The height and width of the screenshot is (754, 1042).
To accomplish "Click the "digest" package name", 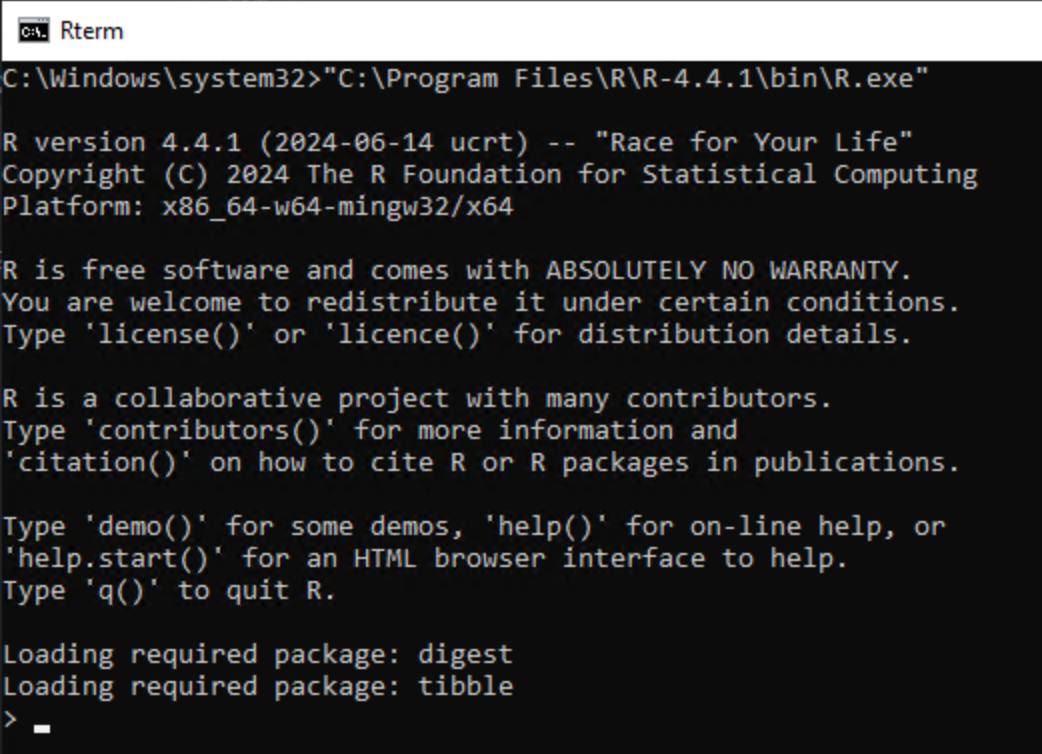I will (465, 654).
